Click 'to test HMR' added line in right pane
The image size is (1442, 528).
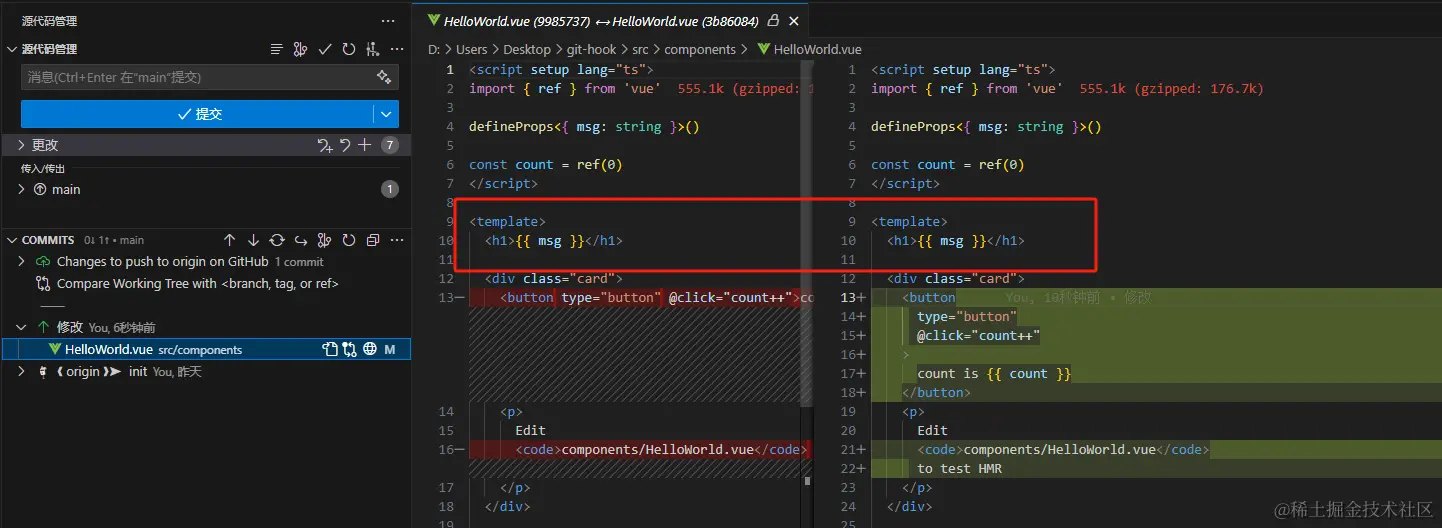point(959,468)
